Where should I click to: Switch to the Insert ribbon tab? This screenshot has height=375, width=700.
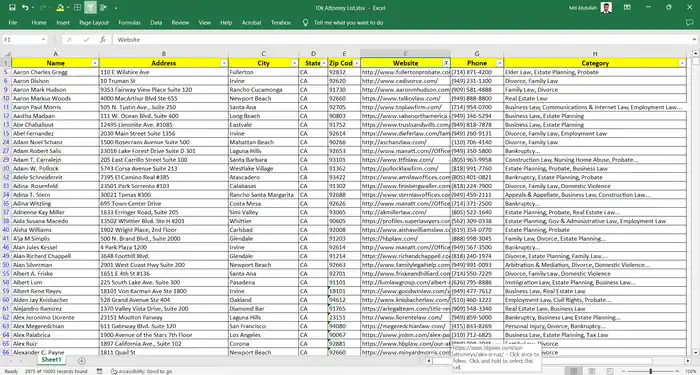[x=63, y=22]
